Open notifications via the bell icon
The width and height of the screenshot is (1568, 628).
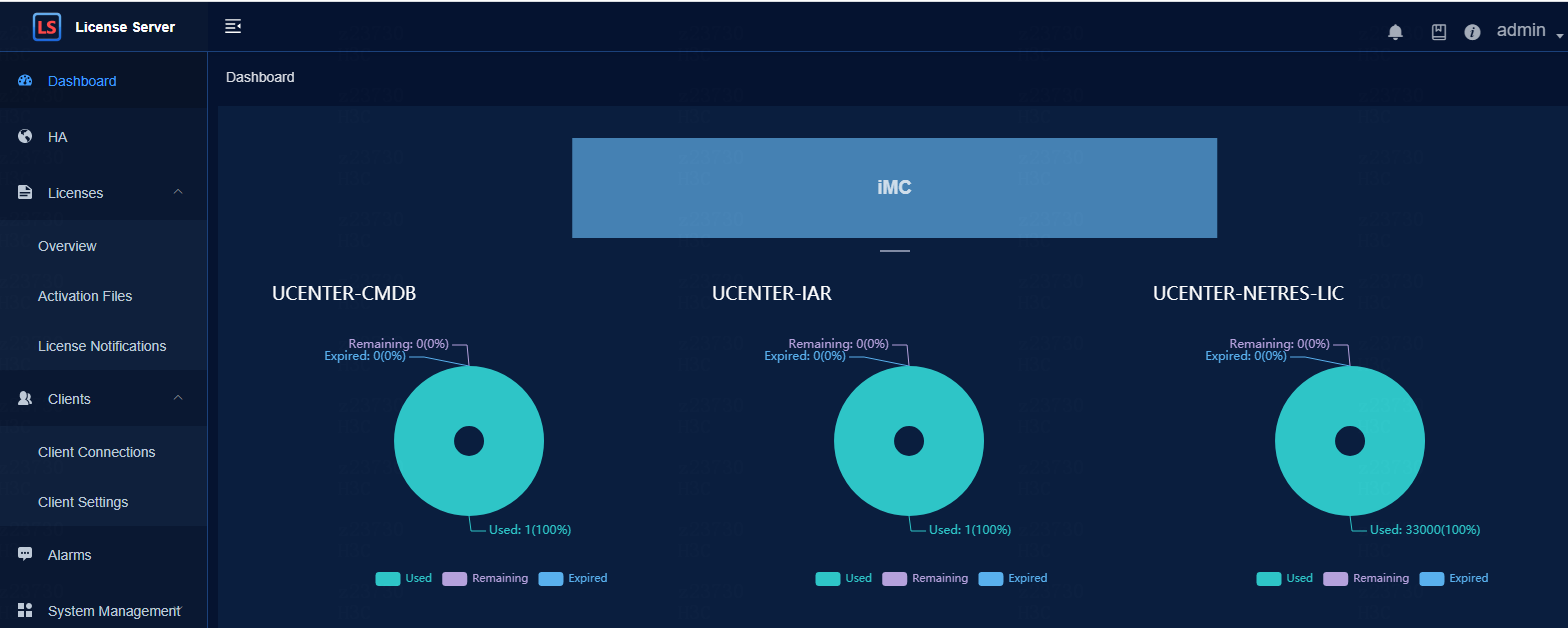(x=1395, y=32)
